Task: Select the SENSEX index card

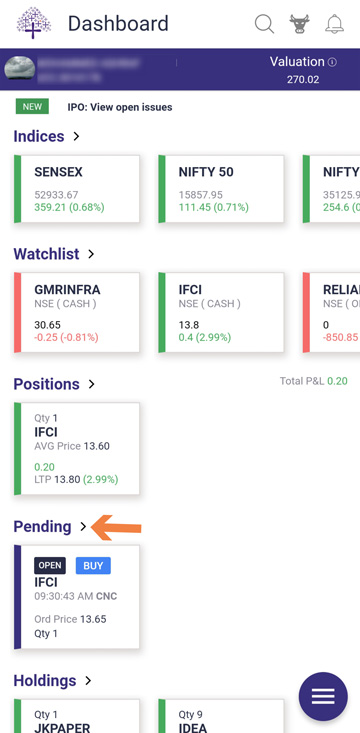Action: [x=77, y=189]
